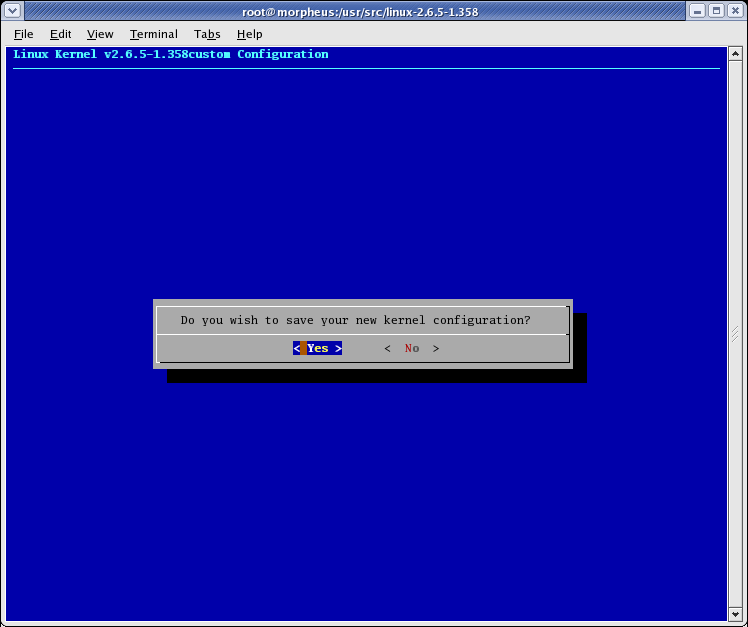Open the window menu icon in title bar

(x=11, y=11)
